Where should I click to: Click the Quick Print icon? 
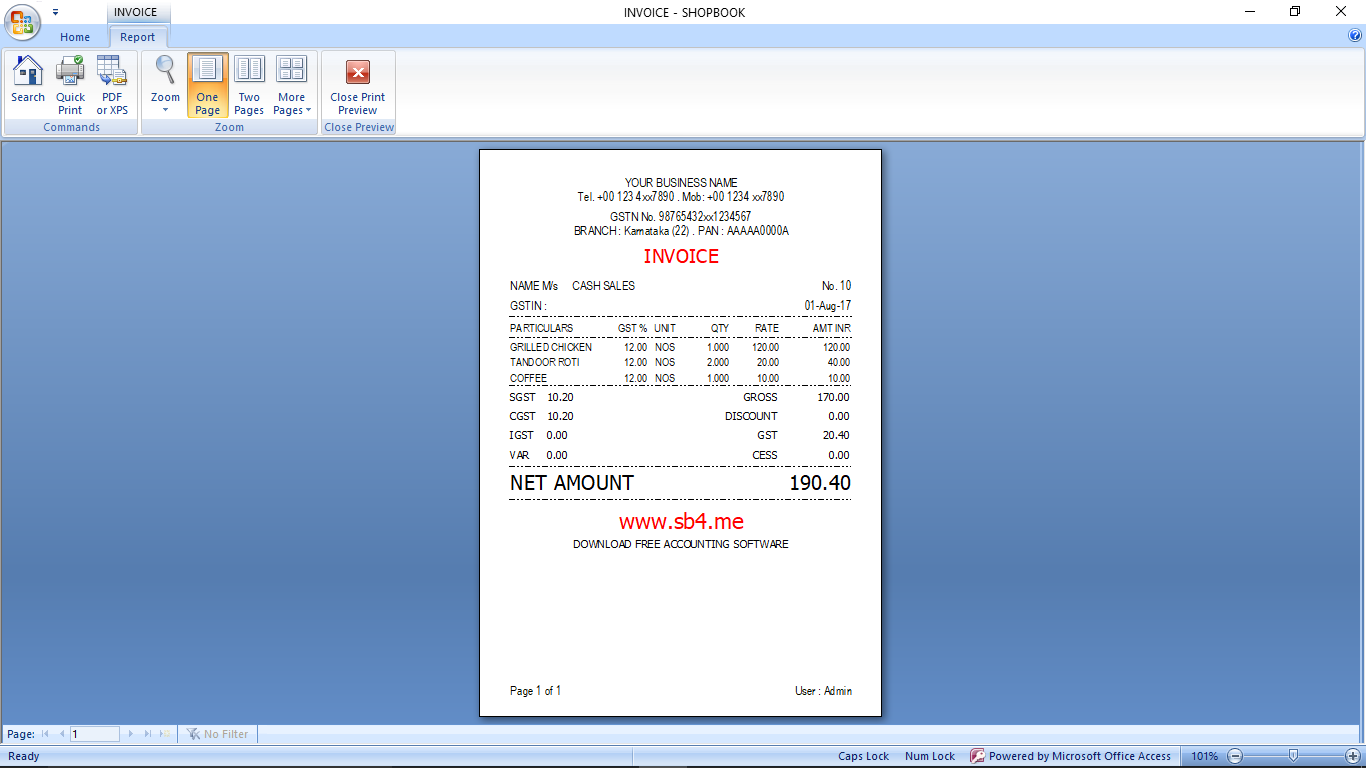(70, 84)
